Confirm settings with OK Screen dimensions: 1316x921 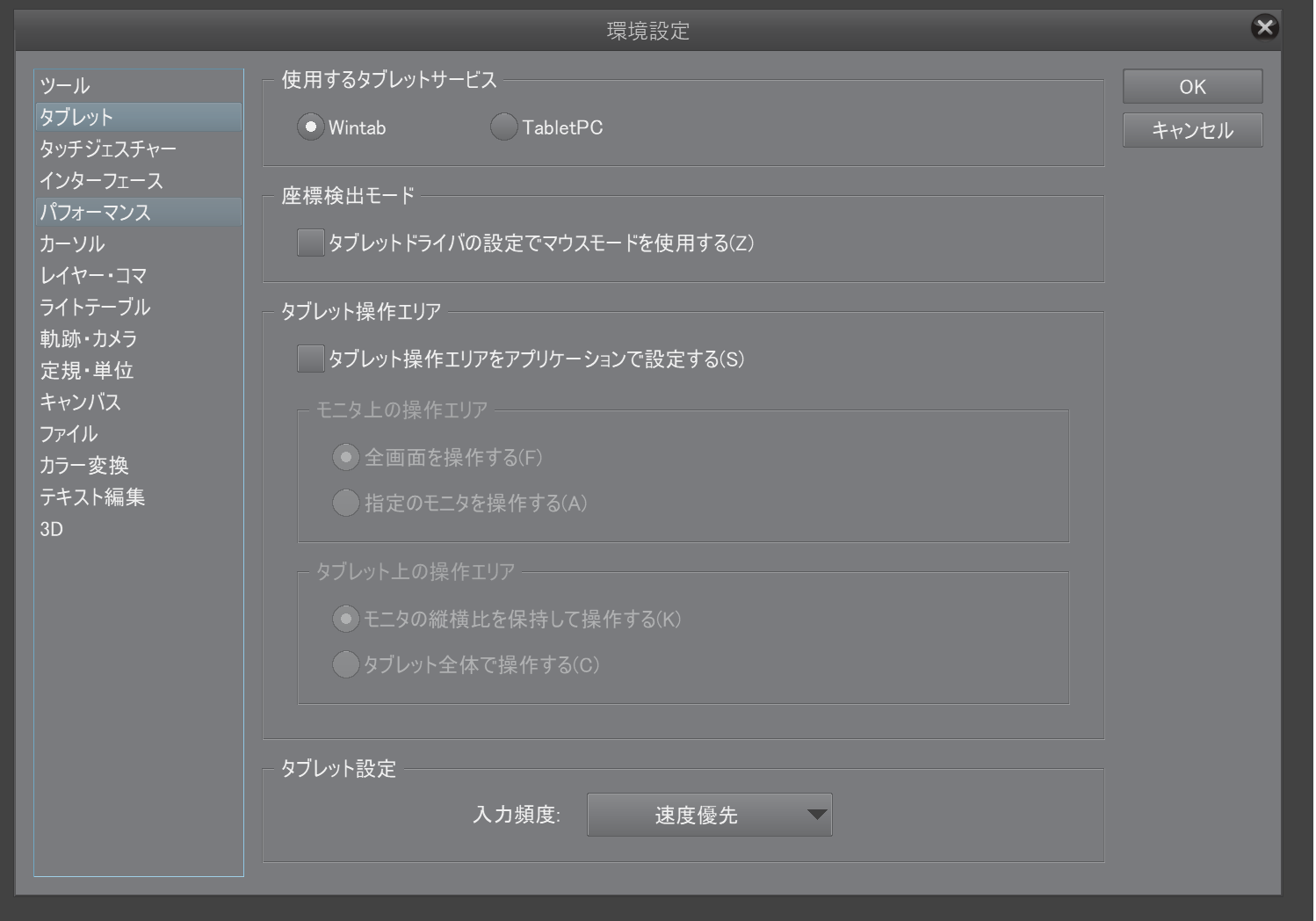pyautogui.click(x=1192, y=87)
